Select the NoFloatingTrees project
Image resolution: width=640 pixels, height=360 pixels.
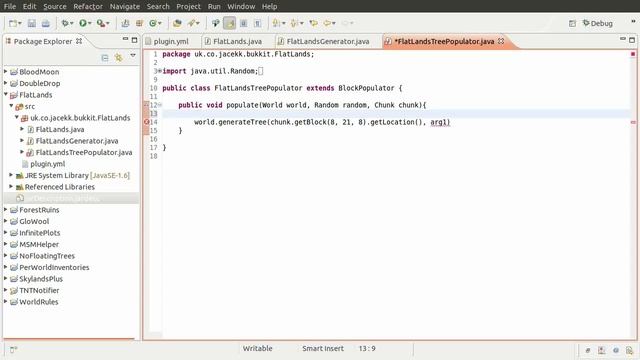47,256
